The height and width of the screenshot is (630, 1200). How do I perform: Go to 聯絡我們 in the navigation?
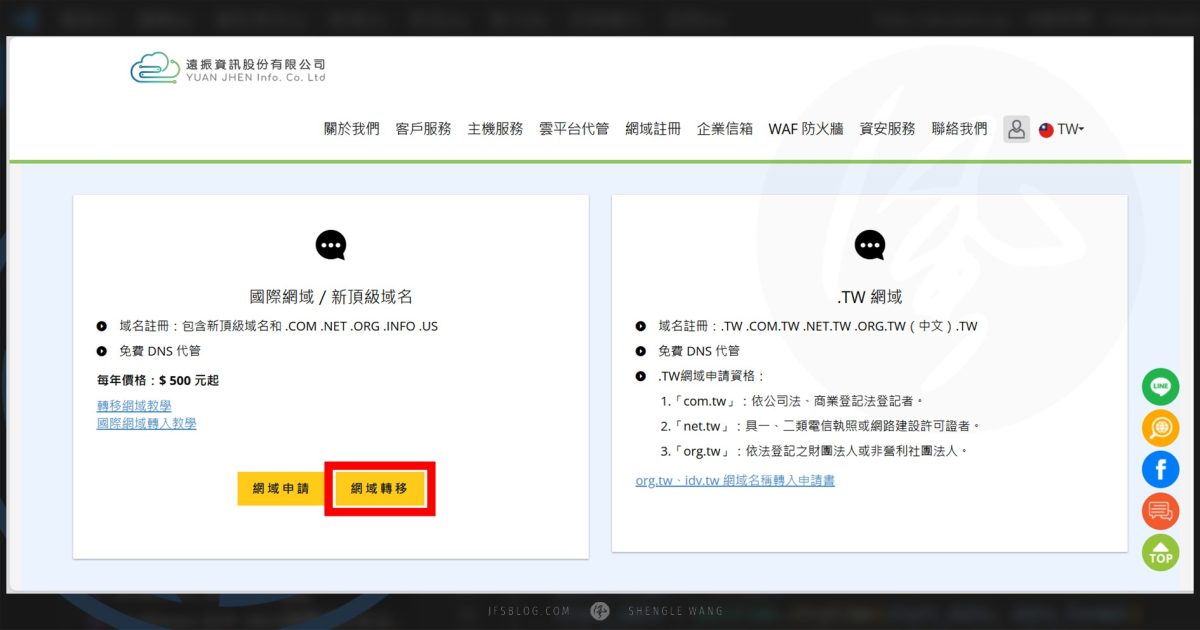[961, 128]
